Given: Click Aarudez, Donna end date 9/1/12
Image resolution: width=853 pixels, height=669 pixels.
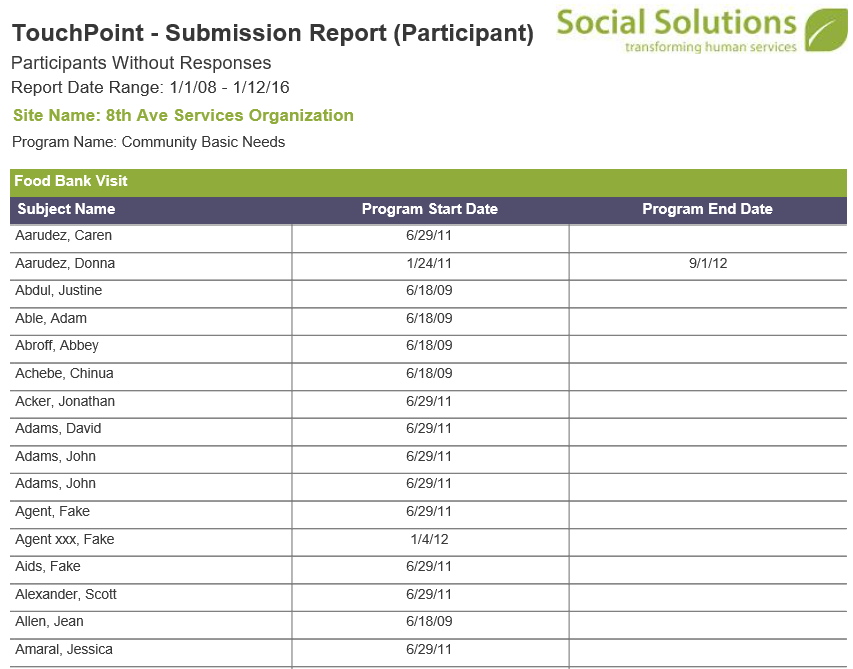Looking at the screenshot, I should [708, 263].
